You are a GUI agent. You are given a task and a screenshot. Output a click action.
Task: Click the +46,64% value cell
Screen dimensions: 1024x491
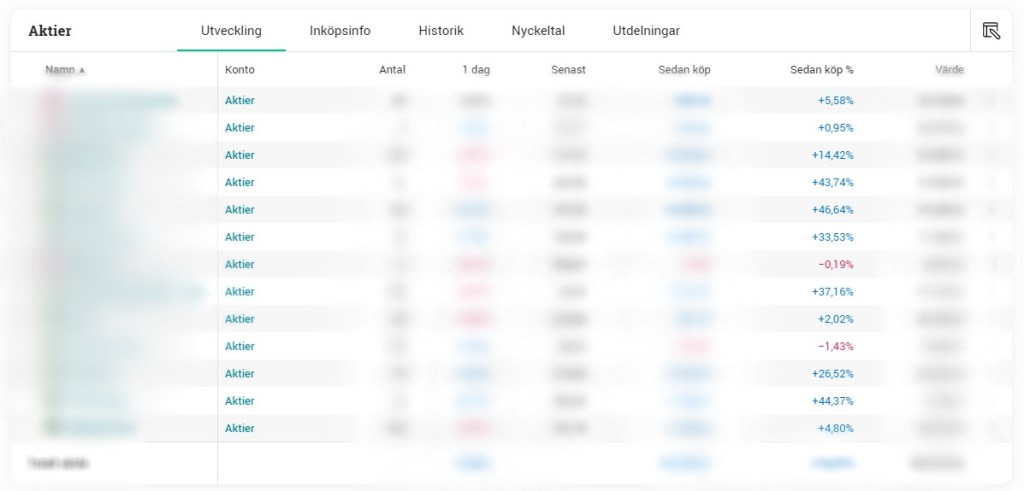pyautogui.click(x=834, y=210)
